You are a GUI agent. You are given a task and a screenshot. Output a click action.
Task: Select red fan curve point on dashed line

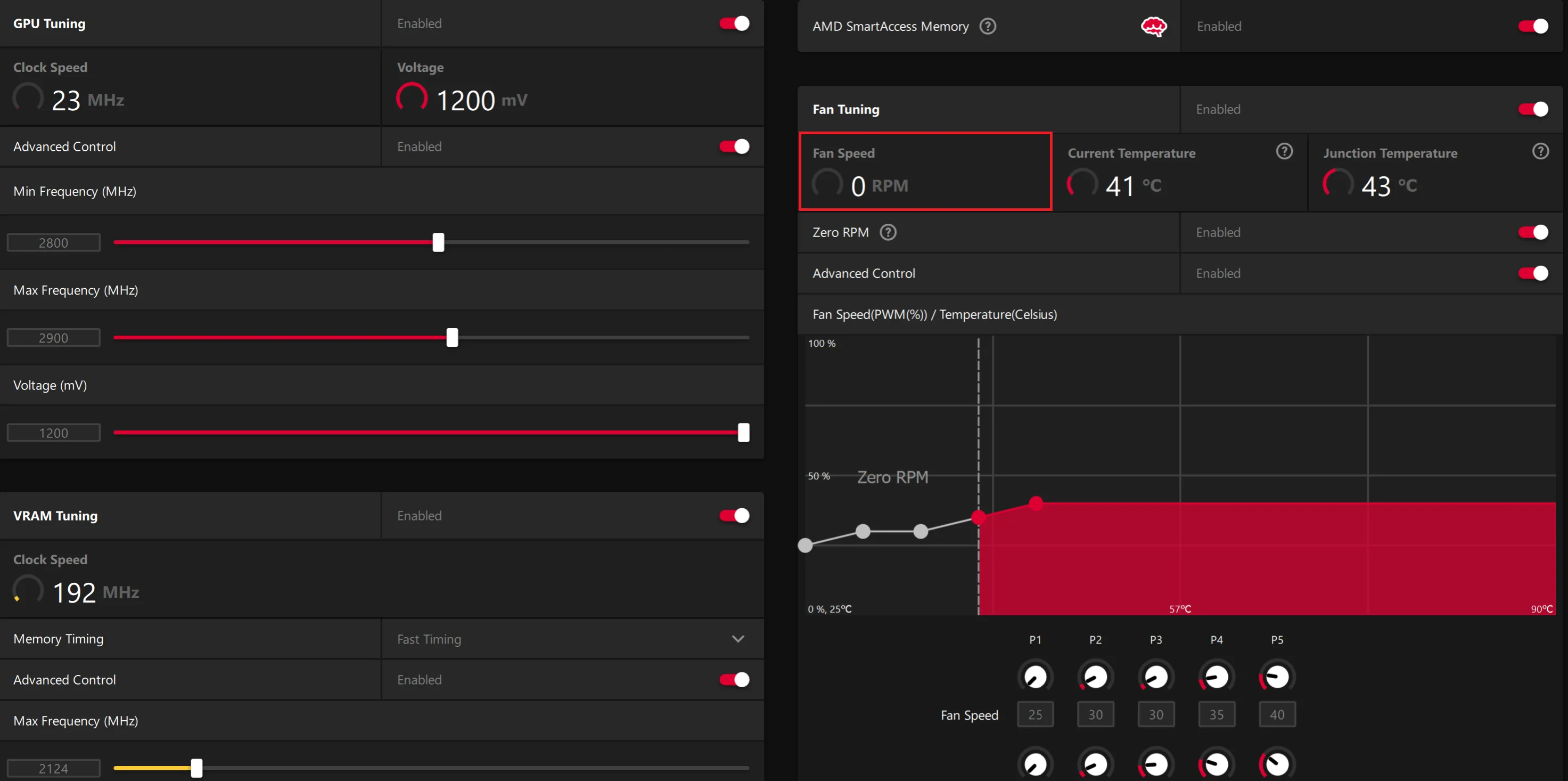pyautogui.click(x=978, y=517)
